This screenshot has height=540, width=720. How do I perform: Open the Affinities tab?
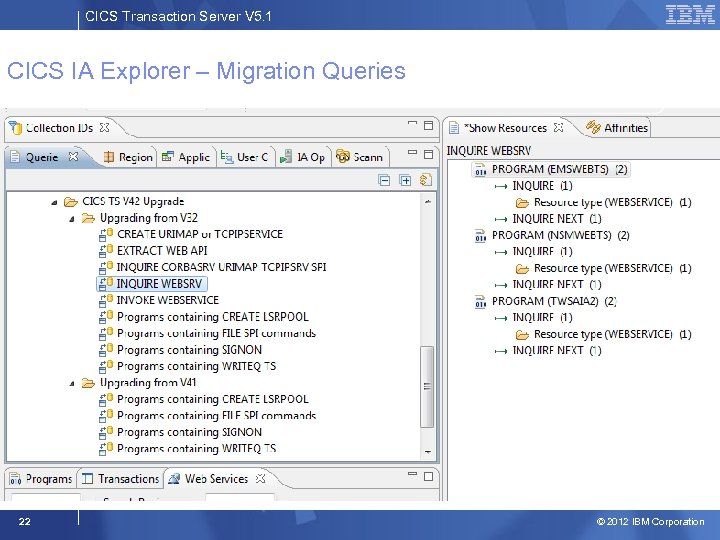click(x=617, y=128)
